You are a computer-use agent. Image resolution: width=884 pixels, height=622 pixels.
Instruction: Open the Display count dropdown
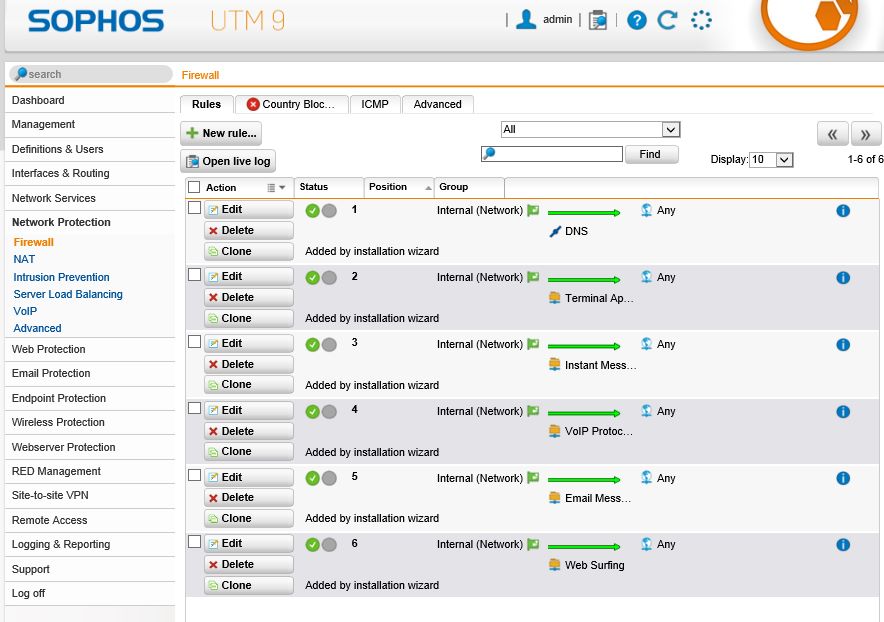[x=771, y=160]
